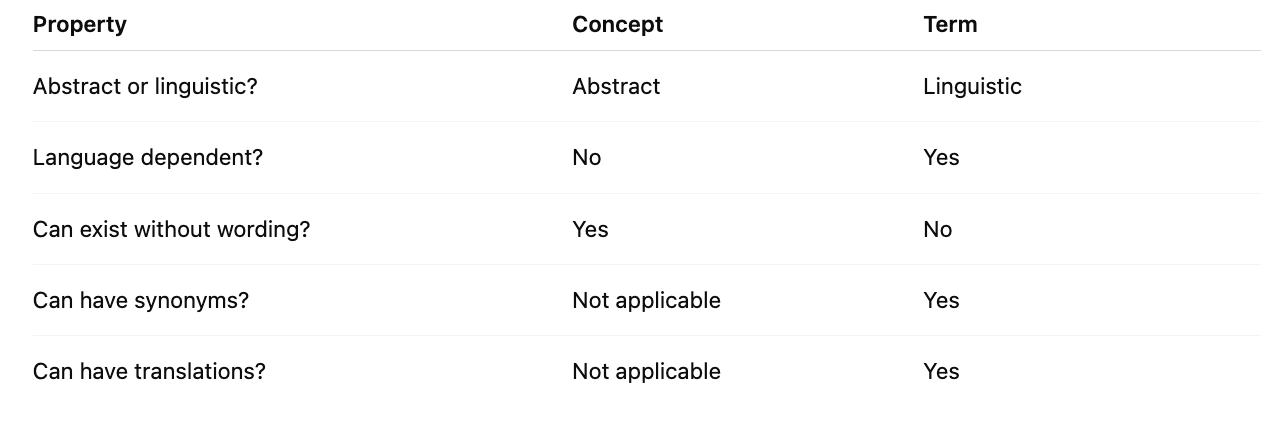Select the 'Can have synonyms?' row label
This screenshot has height=434, width=1282.
[141, 301]
